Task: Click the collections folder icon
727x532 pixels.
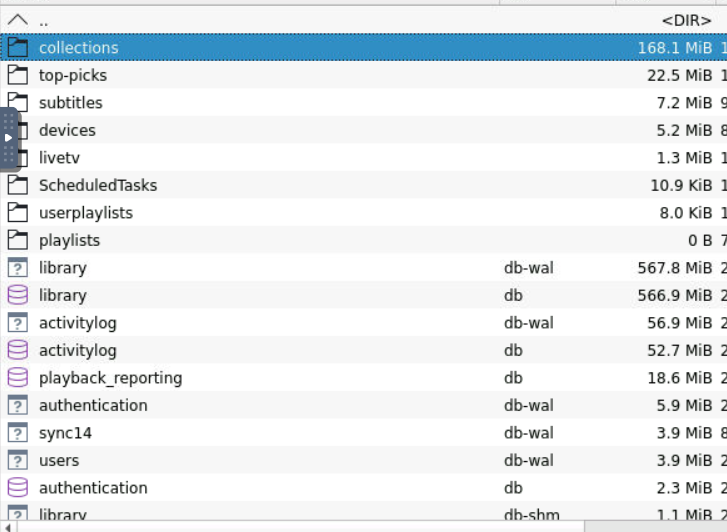Action: [17, 48]
